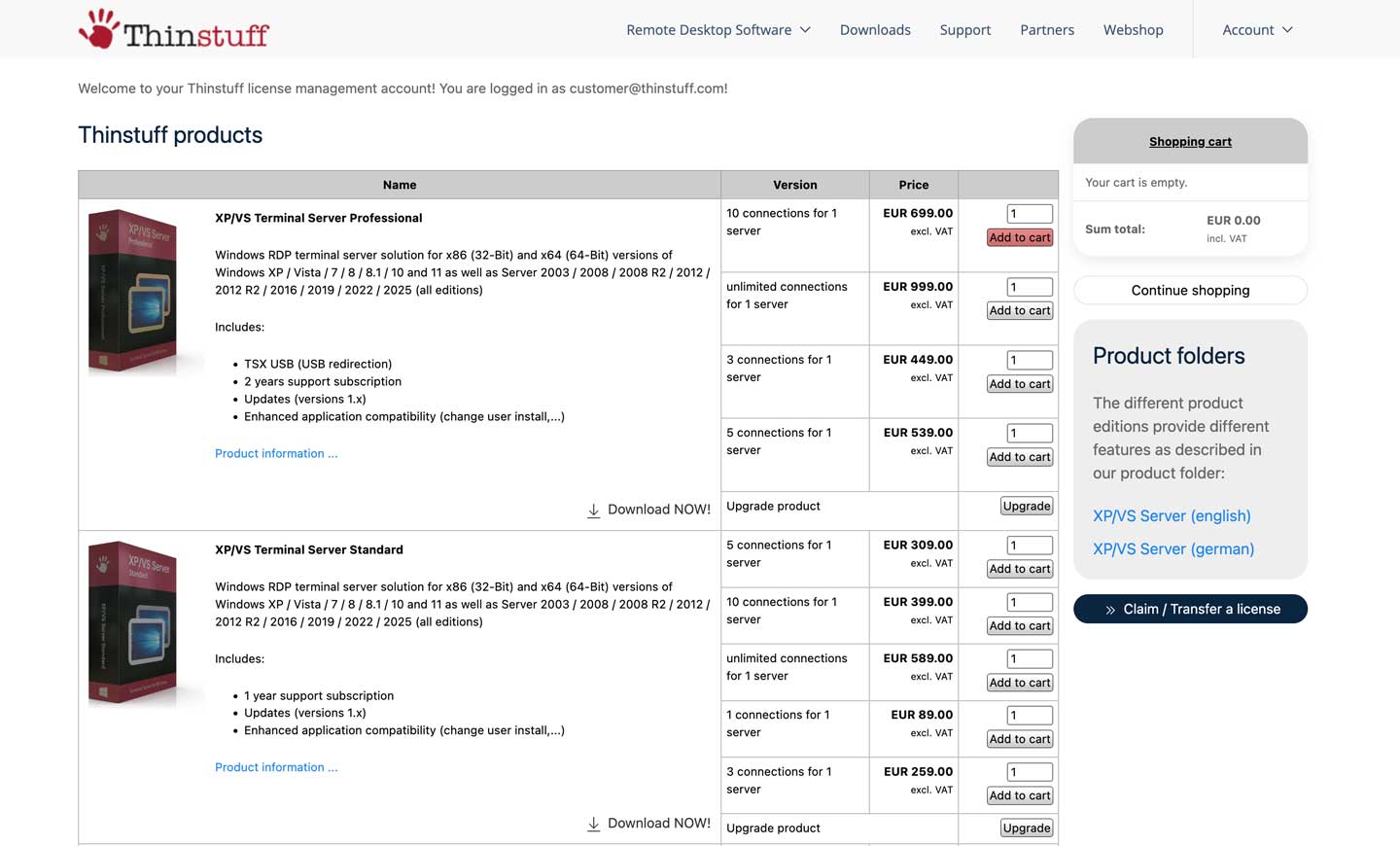Click the Continue shopping button
This screenshot has width=1400, height=846.
pyautogui.click(x=1190, y=290)
